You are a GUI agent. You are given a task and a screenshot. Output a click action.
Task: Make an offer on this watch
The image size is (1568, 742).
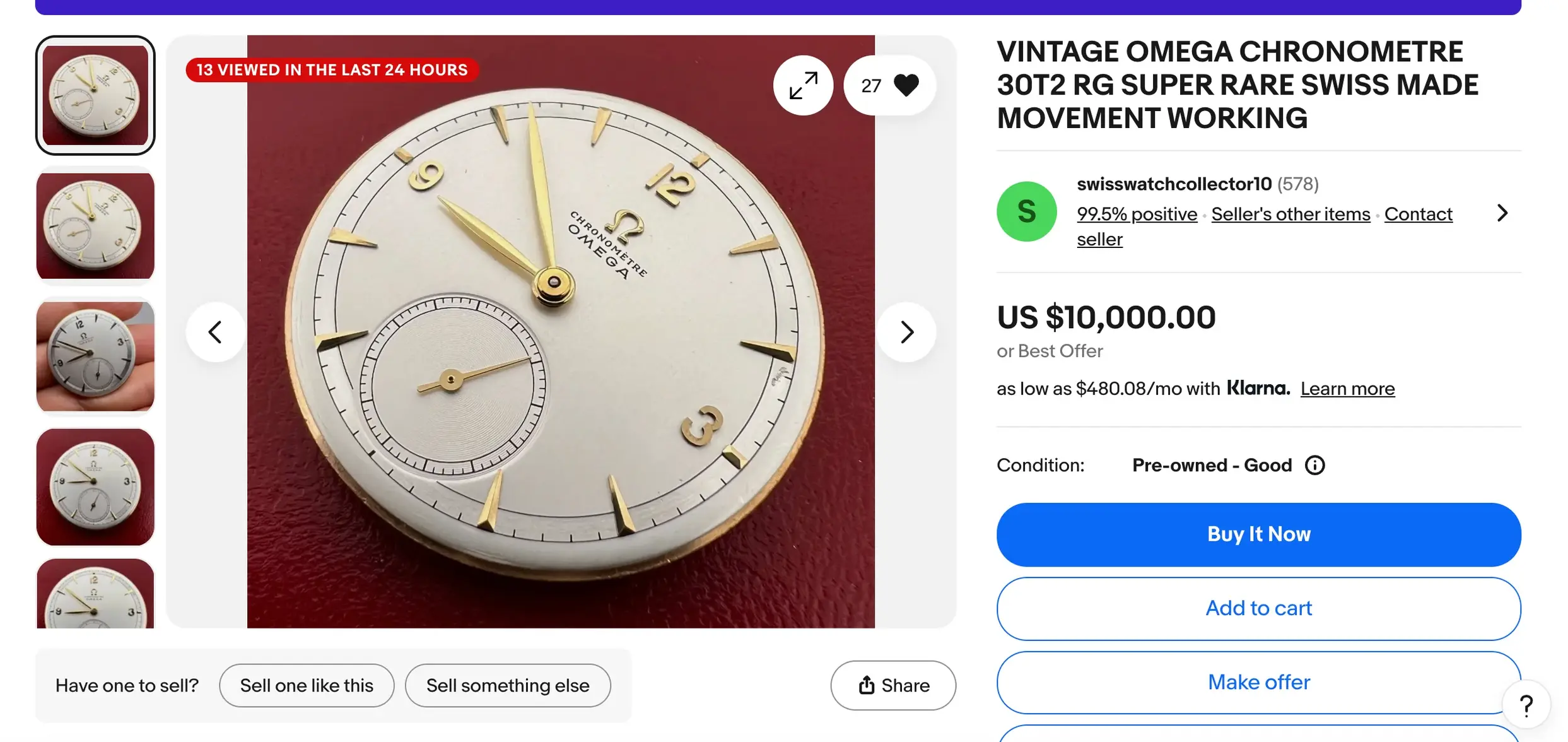pyautogui.click(x=1258, y=682)
